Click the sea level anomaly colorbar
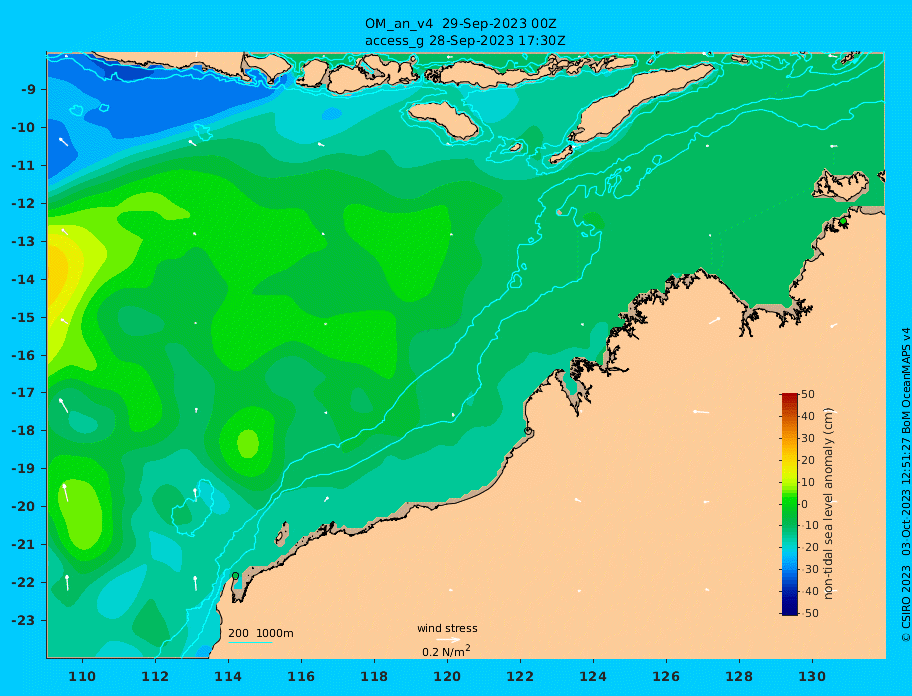Screen dimensions: 912x696 (x=789, y=504)
